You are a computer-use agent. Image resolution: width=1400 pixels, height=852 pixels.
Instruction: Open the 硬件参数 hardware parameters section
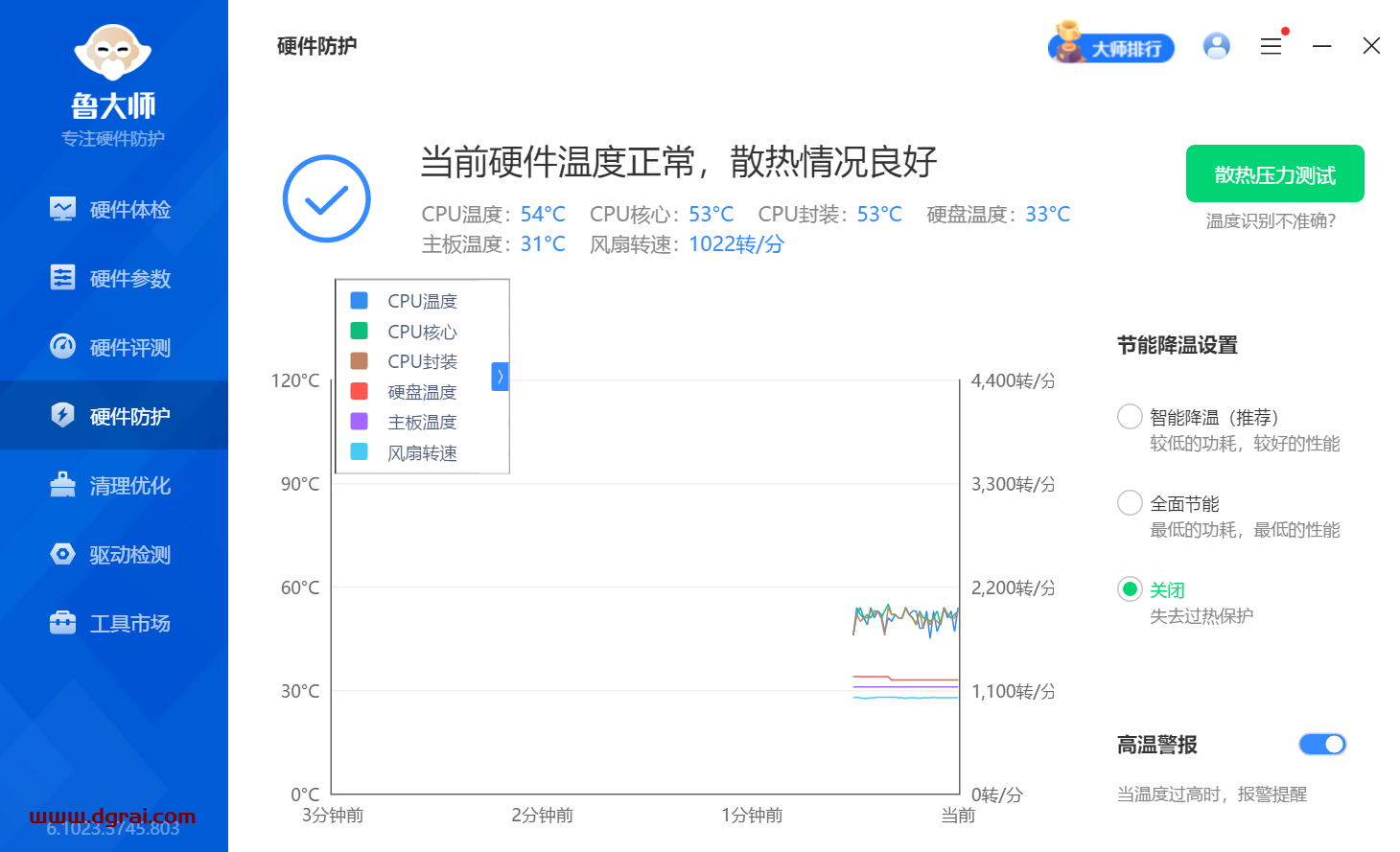[x=113, y=278]
